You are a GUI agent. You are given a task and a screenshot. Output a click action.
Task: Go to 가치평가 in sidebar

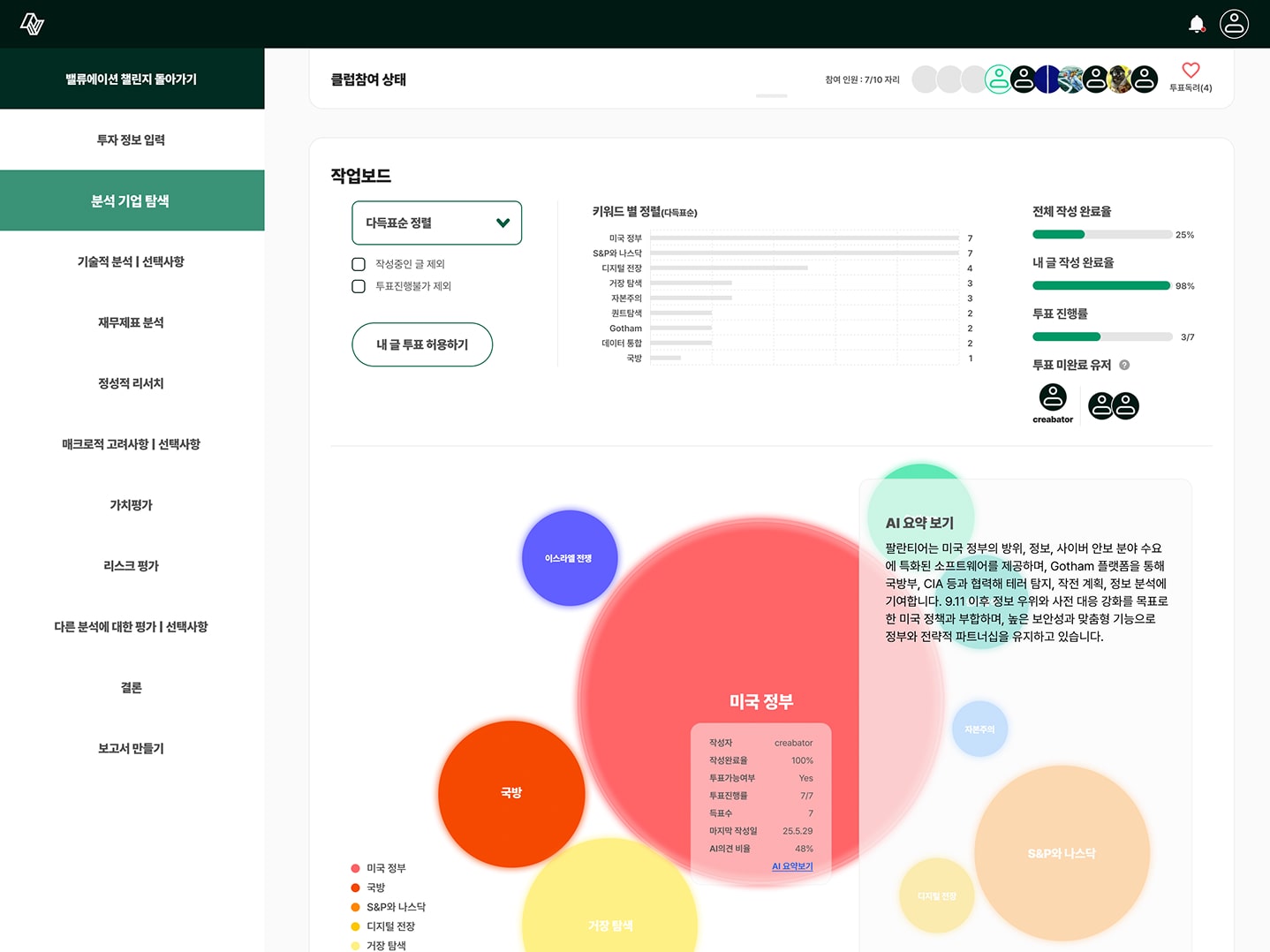tap(132, 505)
